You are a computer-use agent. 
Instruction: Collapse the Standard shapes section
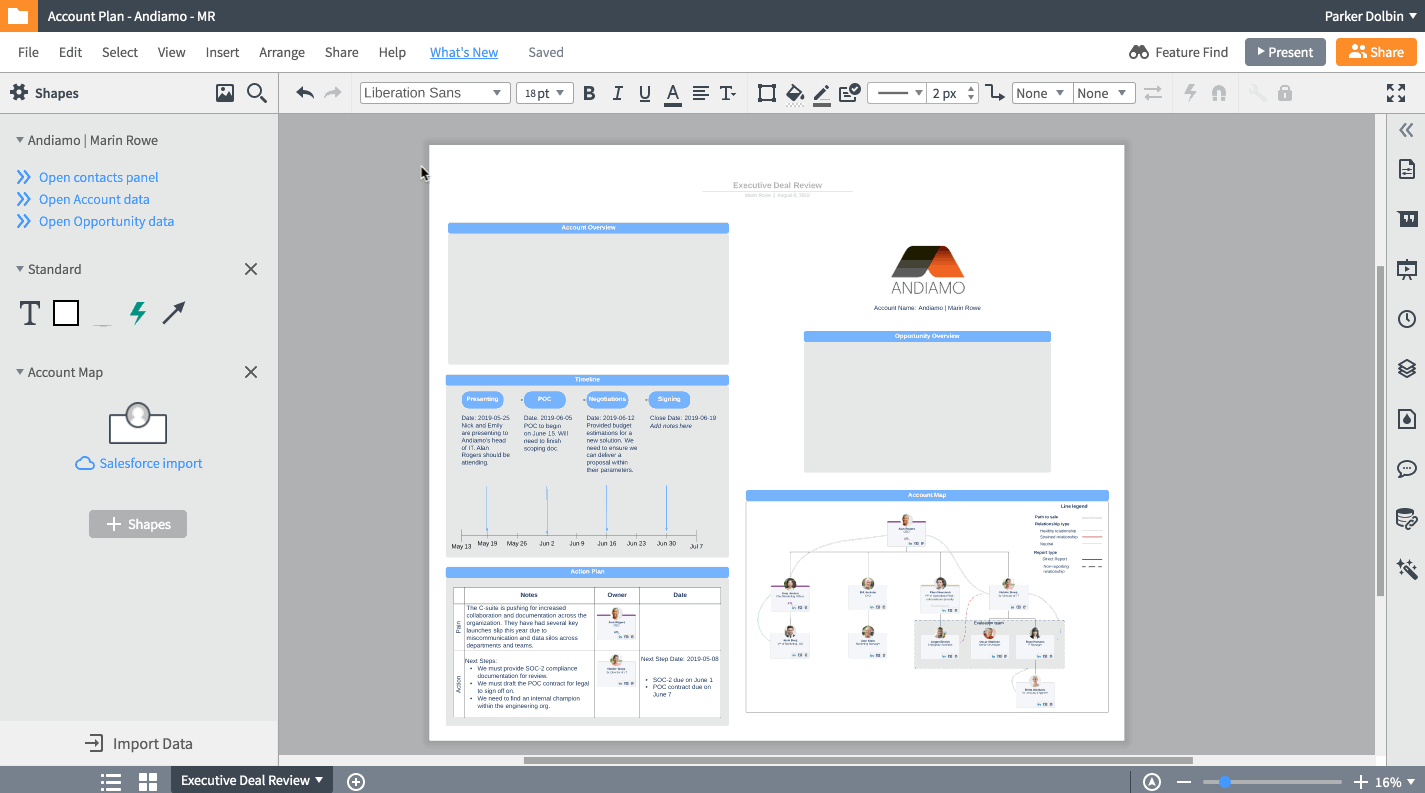[x=18, y=269]
